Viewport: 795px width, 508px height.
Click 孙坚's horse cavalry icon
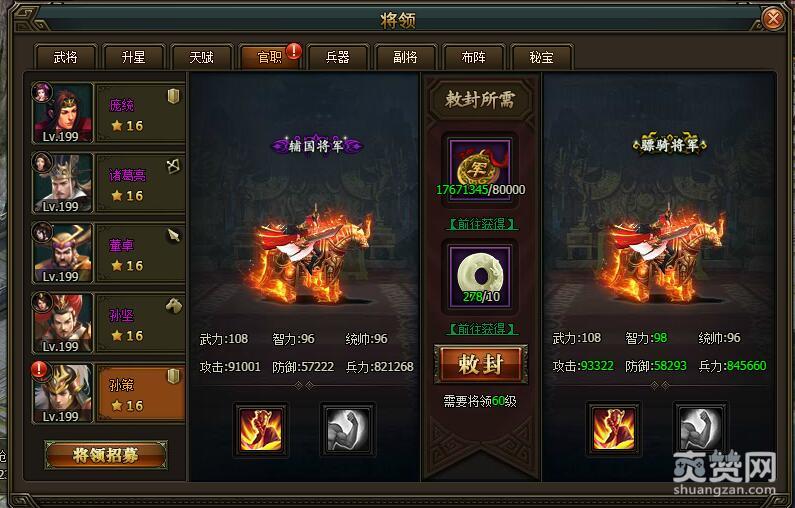tap(173, 305)
